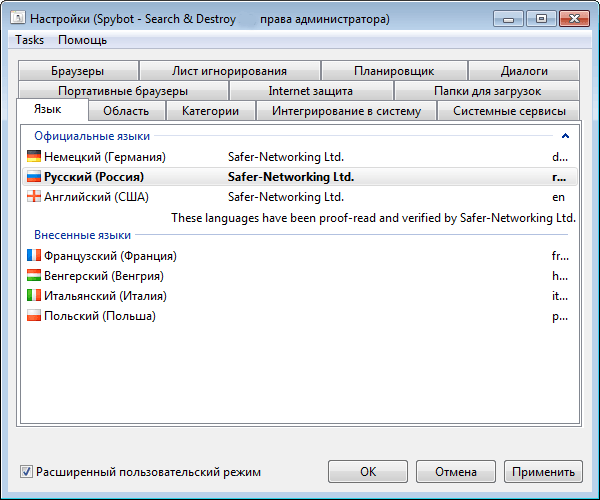Click the Применить button
The height and width of the screenshot is (500, 600).
coord(543,472)
